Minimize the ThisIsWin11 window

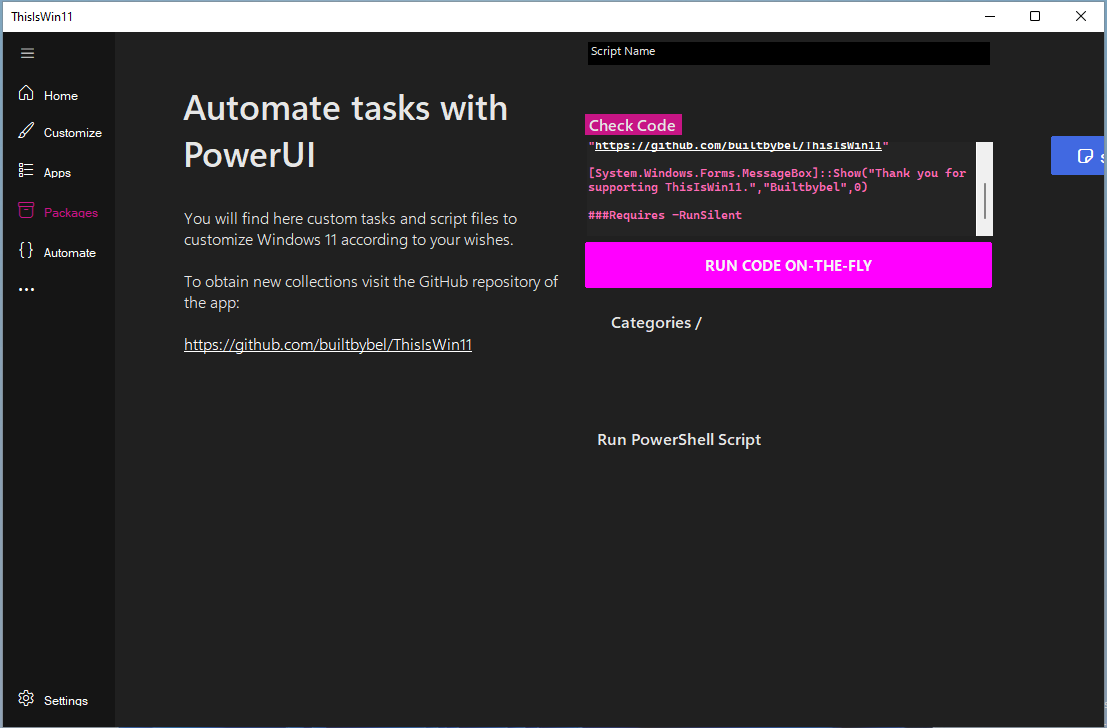click(x=990, y=16)
